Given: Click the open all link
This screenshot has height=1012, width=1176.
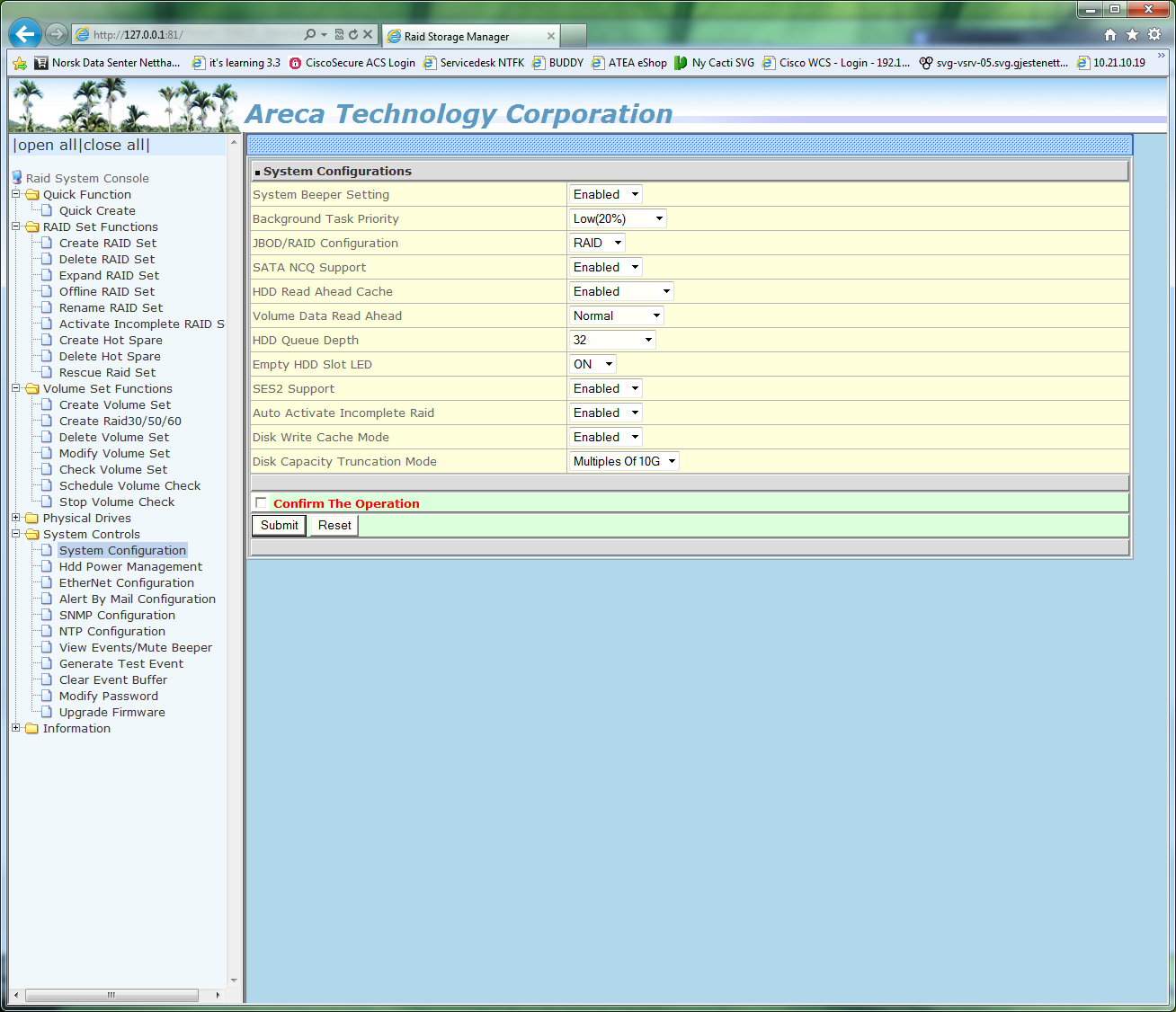Looking at the screenshot, I should pos(48,145).
